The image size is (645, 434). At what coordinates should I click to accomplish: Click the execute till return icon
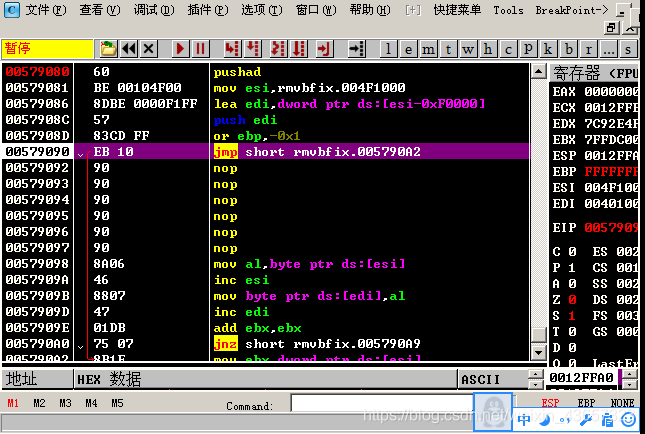click(x=324, y=49)
